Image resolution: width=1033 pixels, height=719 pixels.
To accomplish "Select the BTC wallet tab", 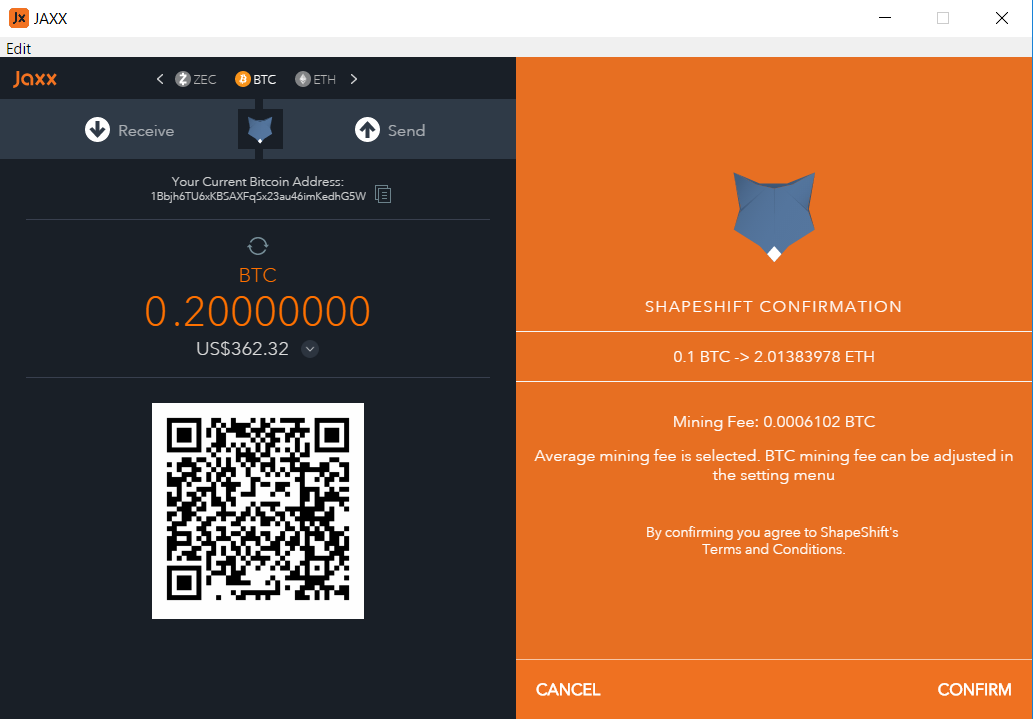I will [256, 79].
